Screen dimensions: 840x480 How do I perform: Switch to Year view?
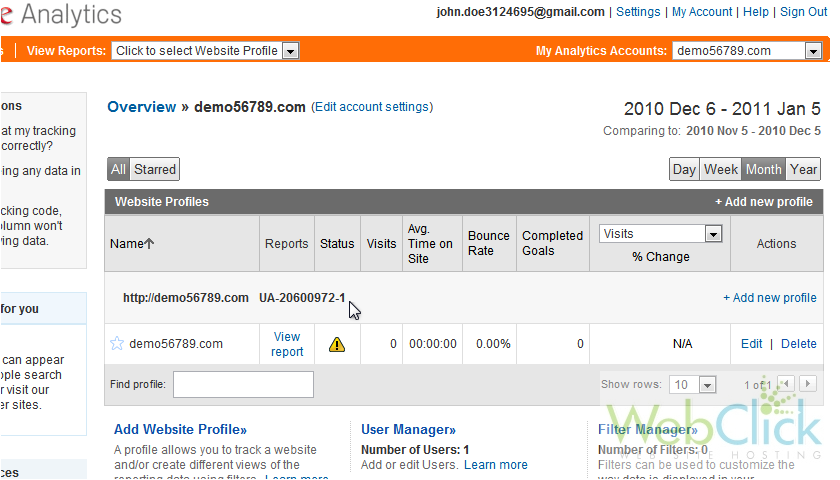click(803, 169)
